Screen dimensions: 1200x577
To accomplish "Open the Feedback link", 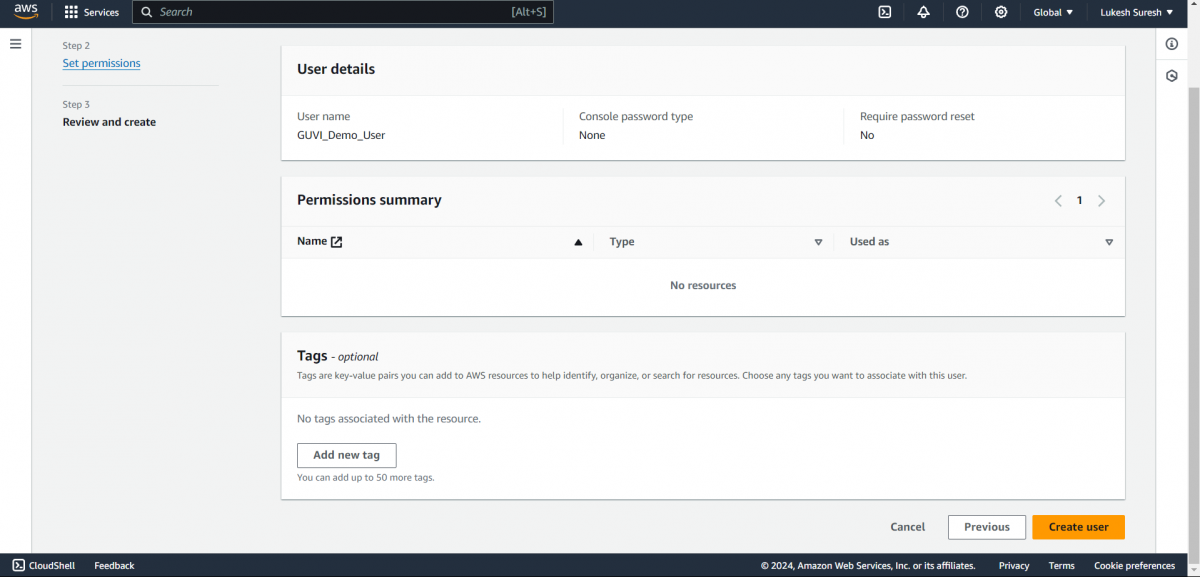I will point(113,565).
